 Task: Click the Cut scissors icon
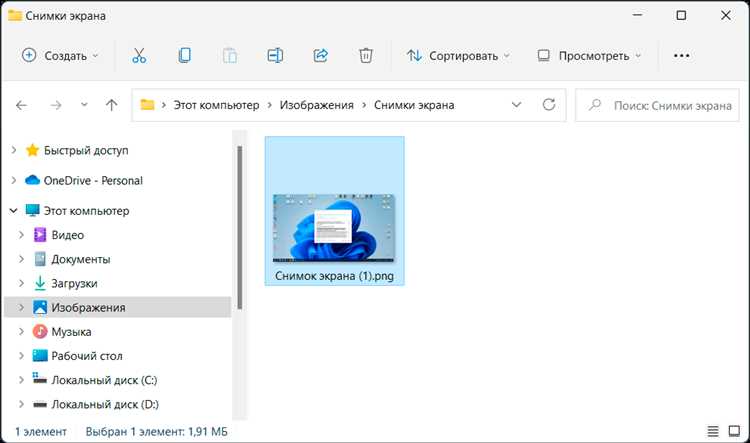coord(139,56)
